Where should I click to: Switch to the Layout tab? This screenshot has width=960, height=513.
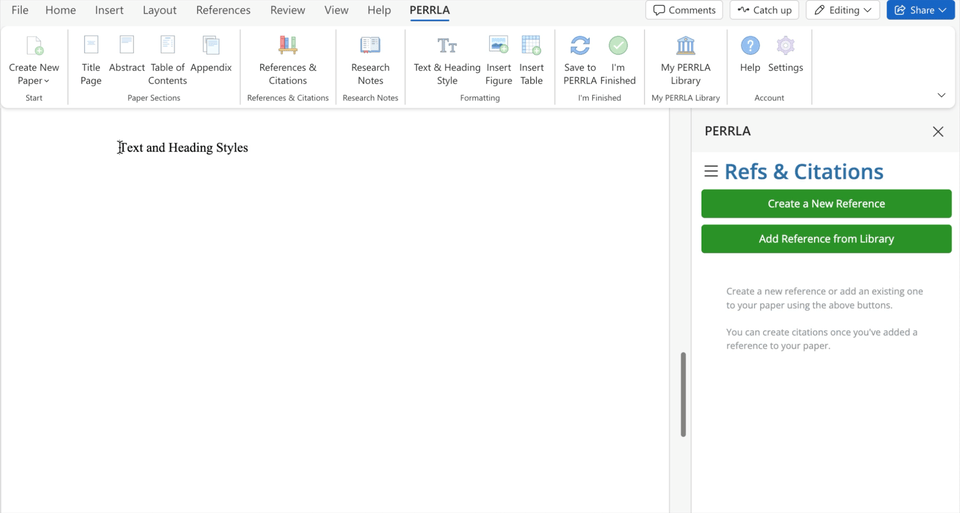[x=160, y=10]
